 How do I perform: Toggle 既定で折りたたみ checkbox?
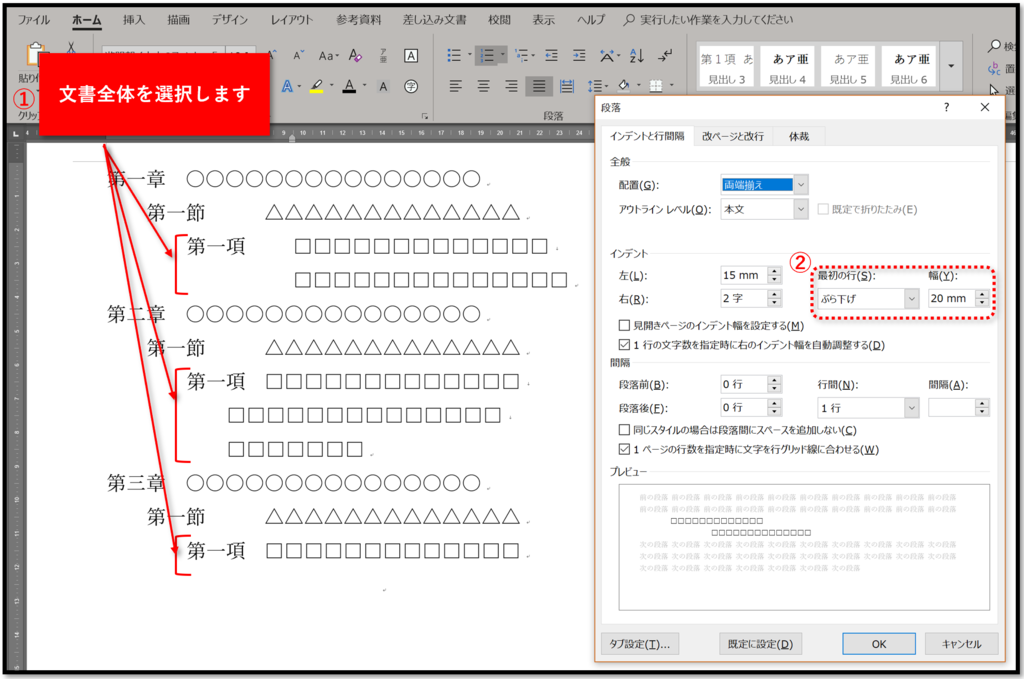pyautogui.click(x=823, y=209)
